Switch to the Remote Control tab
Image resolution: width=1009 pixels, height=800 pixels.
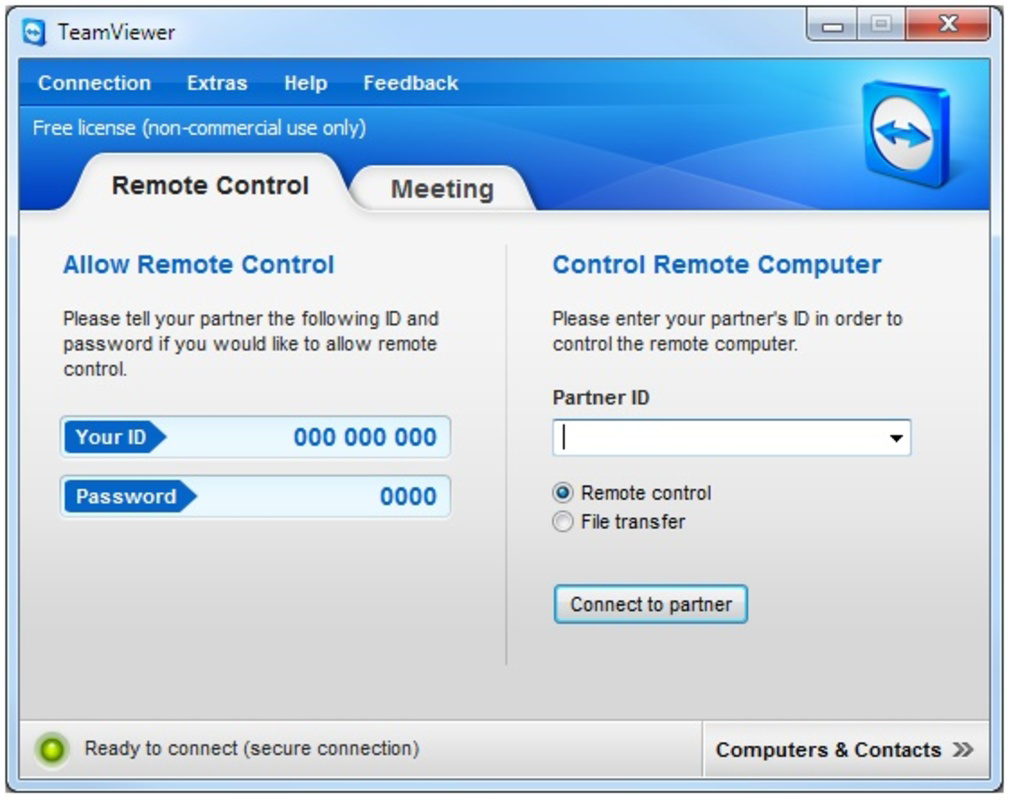coord(211,185)
